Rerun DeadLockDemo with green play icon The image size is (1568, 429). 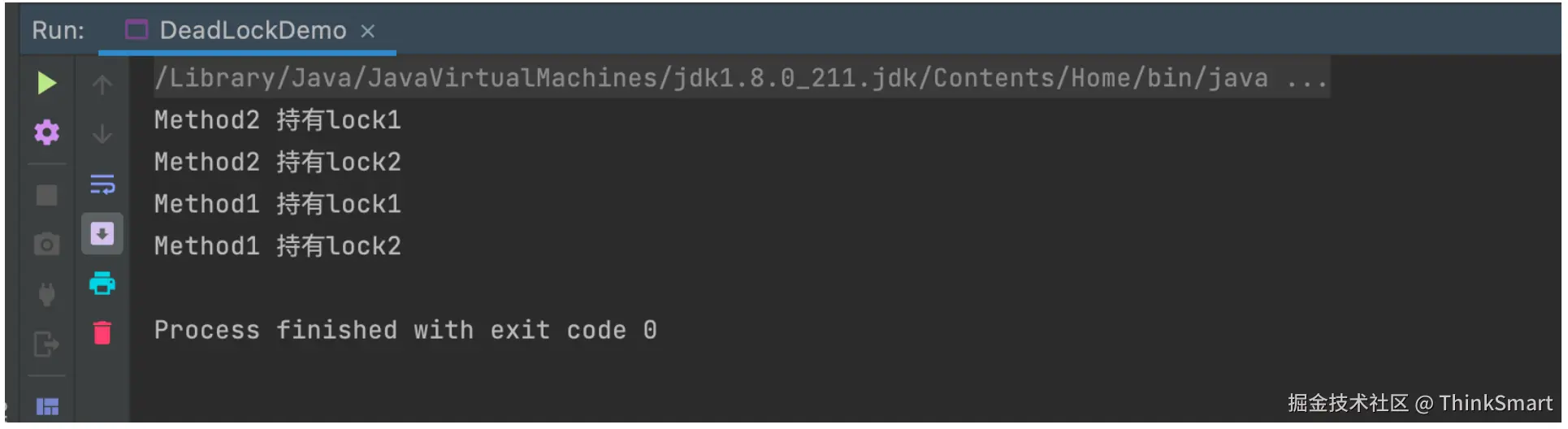[46, 83]
